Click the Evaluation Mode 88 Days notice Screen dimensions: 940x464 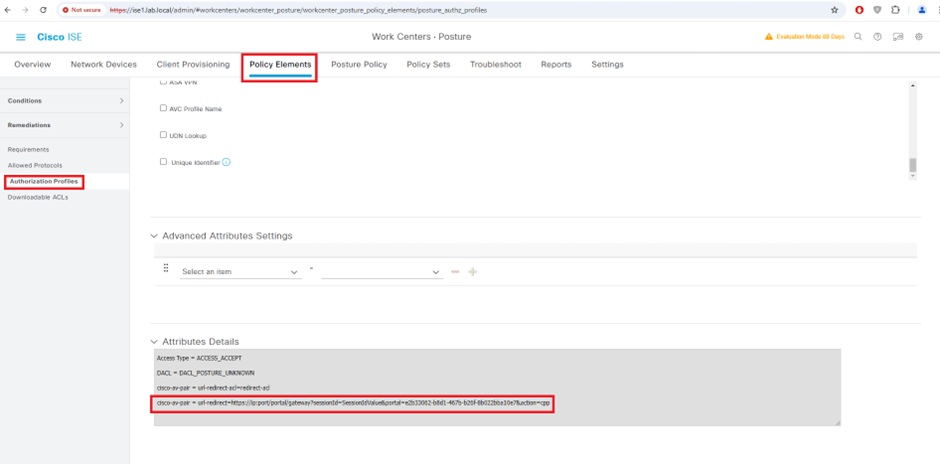coord(810,37)
